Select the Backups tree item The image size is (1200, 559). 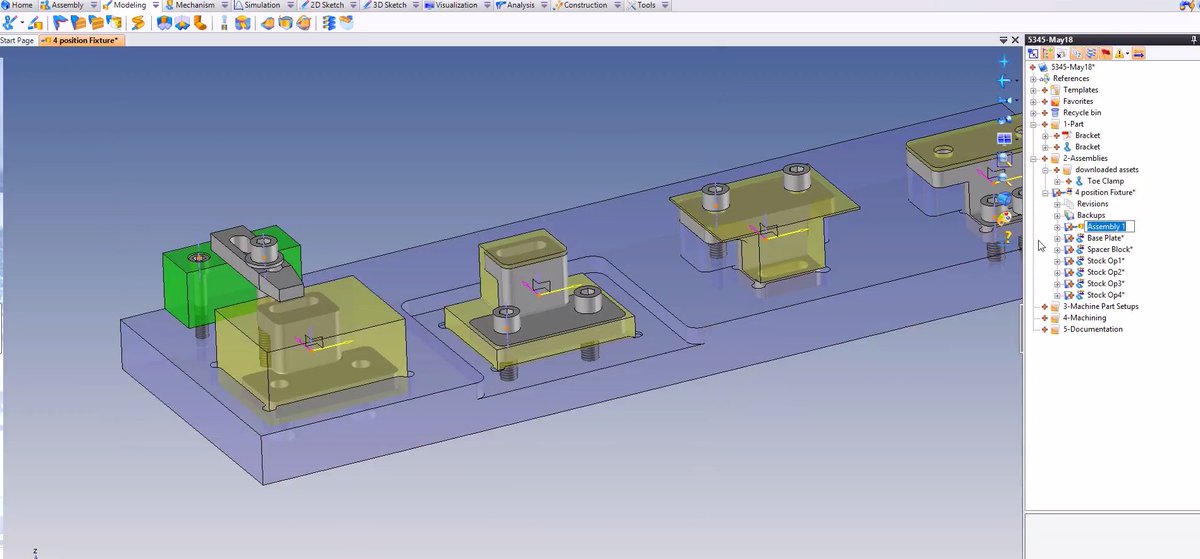[1090, 215]
